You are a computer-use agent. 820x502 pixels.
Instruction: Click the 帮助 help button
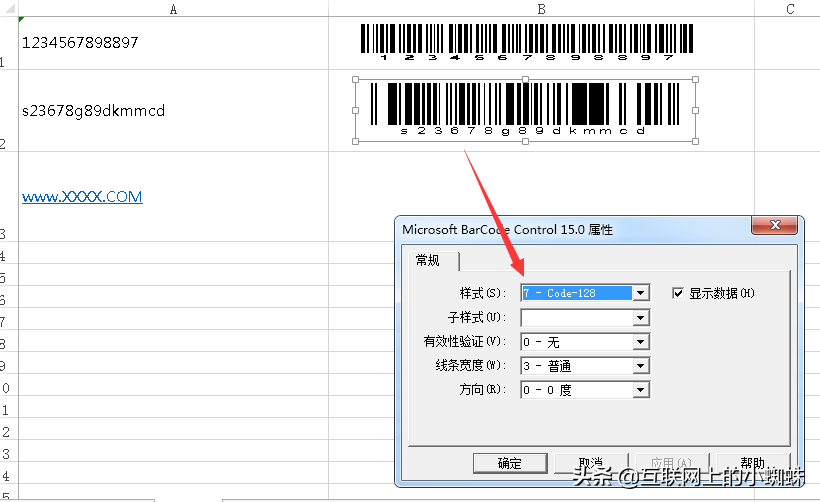tap(753, 463)
